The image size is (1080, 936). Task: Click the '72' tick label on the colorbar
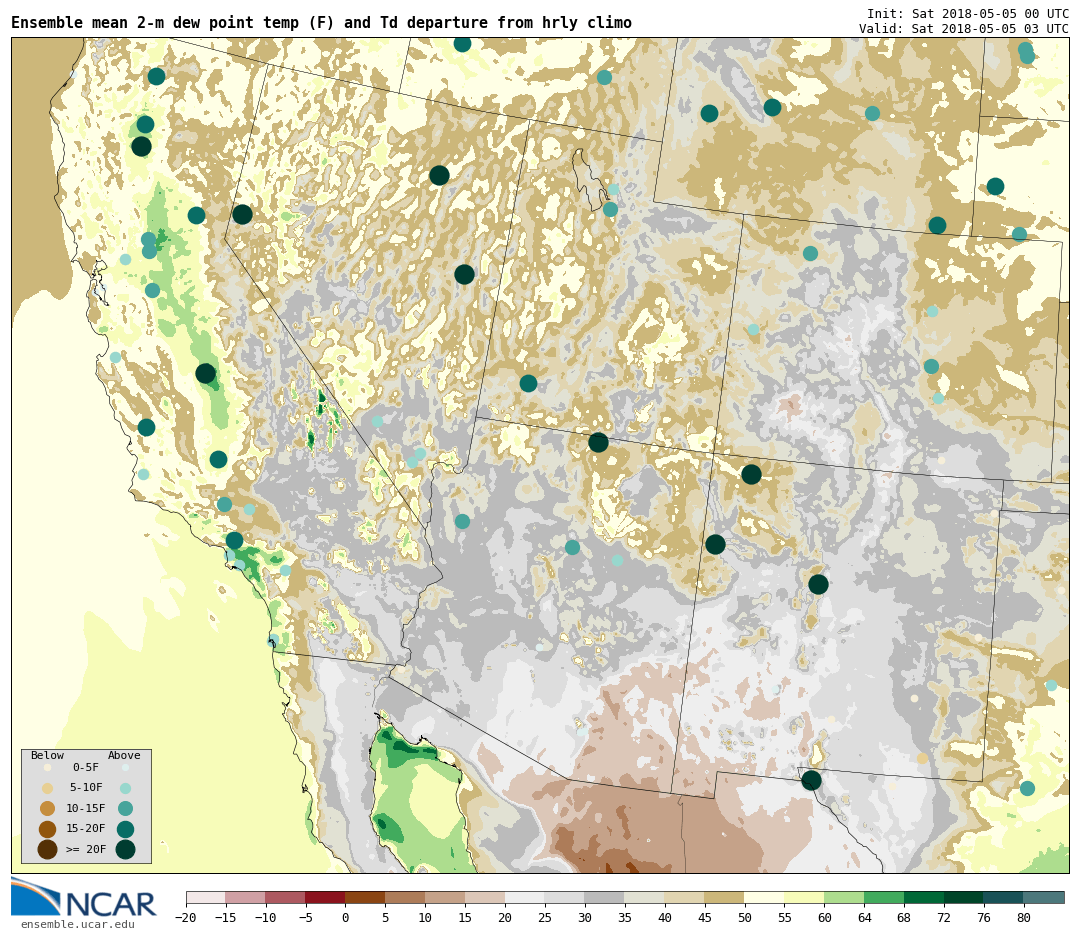click(945, 917)
